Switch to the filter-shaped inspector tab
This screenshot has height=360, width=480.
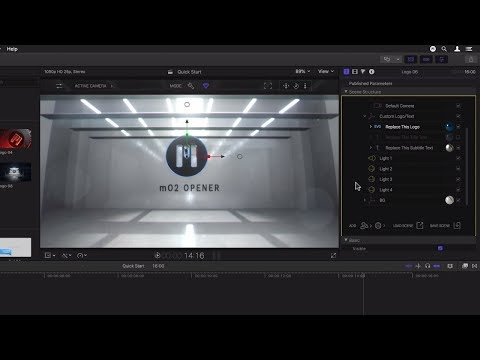363,71
